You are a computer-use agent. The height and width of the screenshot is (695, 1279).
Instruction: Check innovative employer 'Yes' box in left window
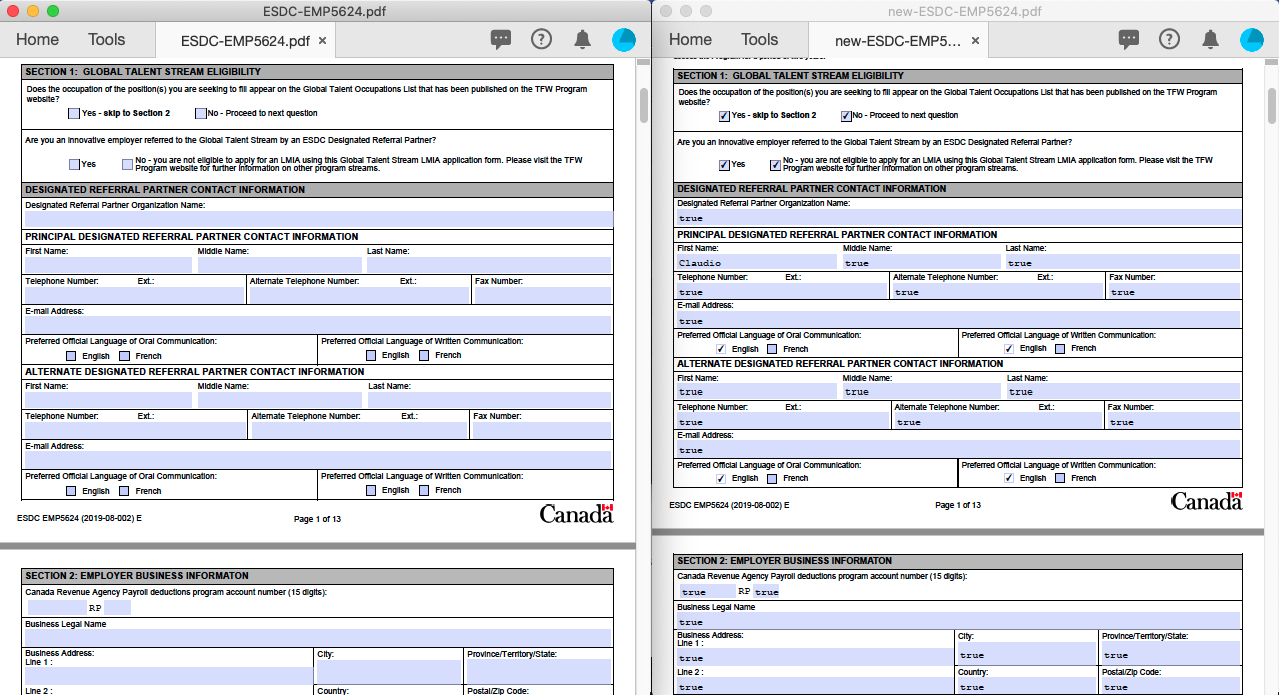point(74,164)
